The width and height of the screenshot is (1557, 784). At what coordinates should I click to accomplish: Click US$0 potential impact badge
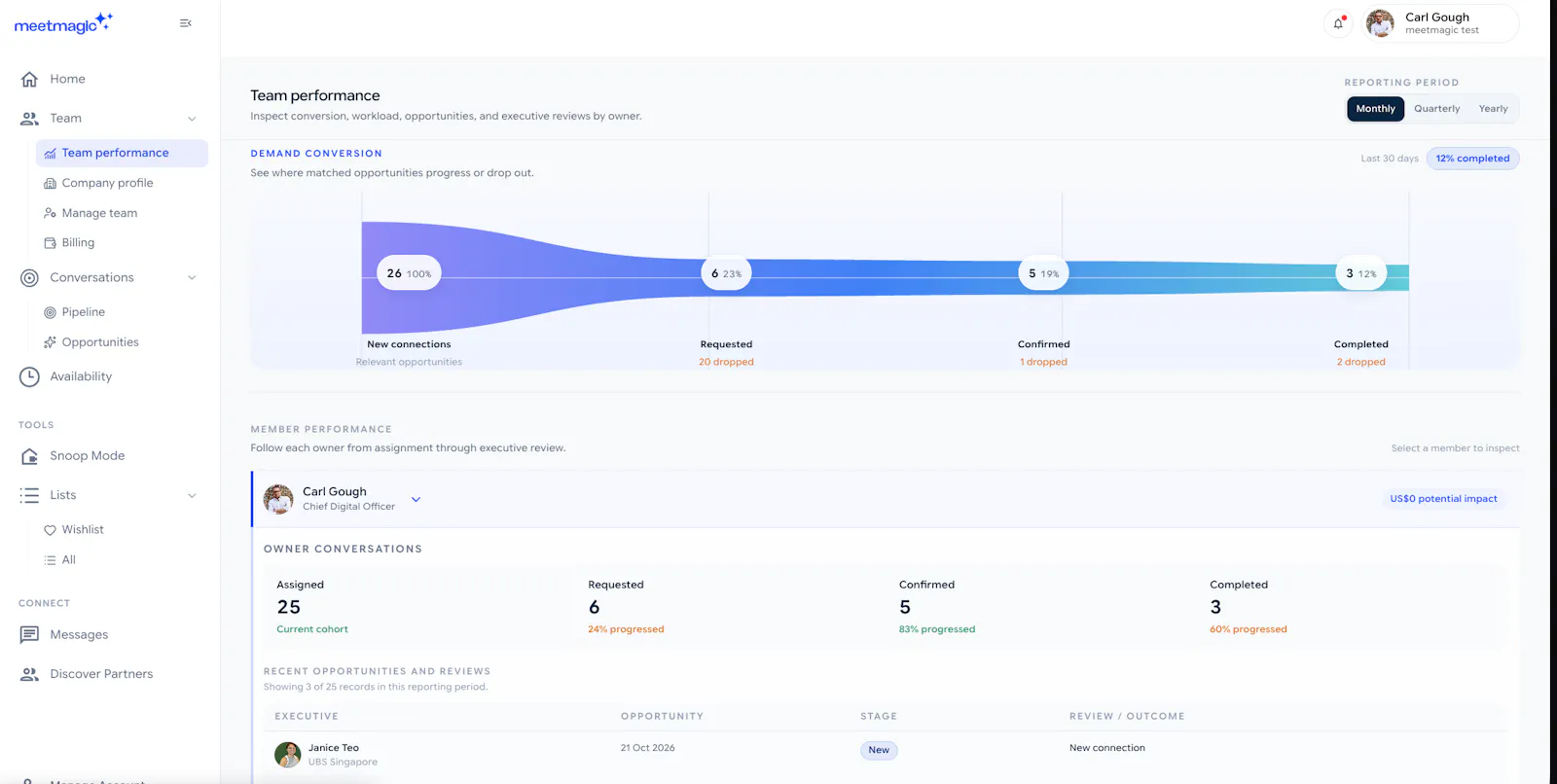click(x=1443, y=499)
